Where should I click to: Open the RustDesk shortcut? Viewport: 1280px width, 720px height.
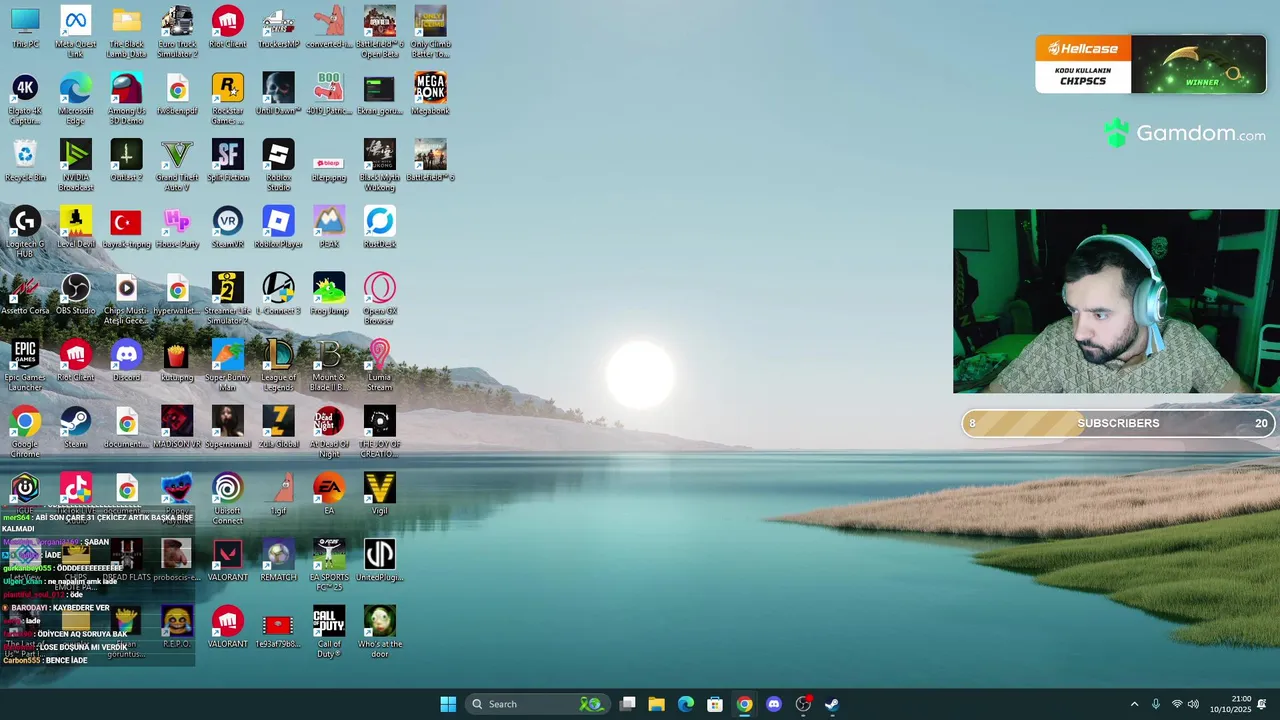pyautogui.click(x=380, y=227)
